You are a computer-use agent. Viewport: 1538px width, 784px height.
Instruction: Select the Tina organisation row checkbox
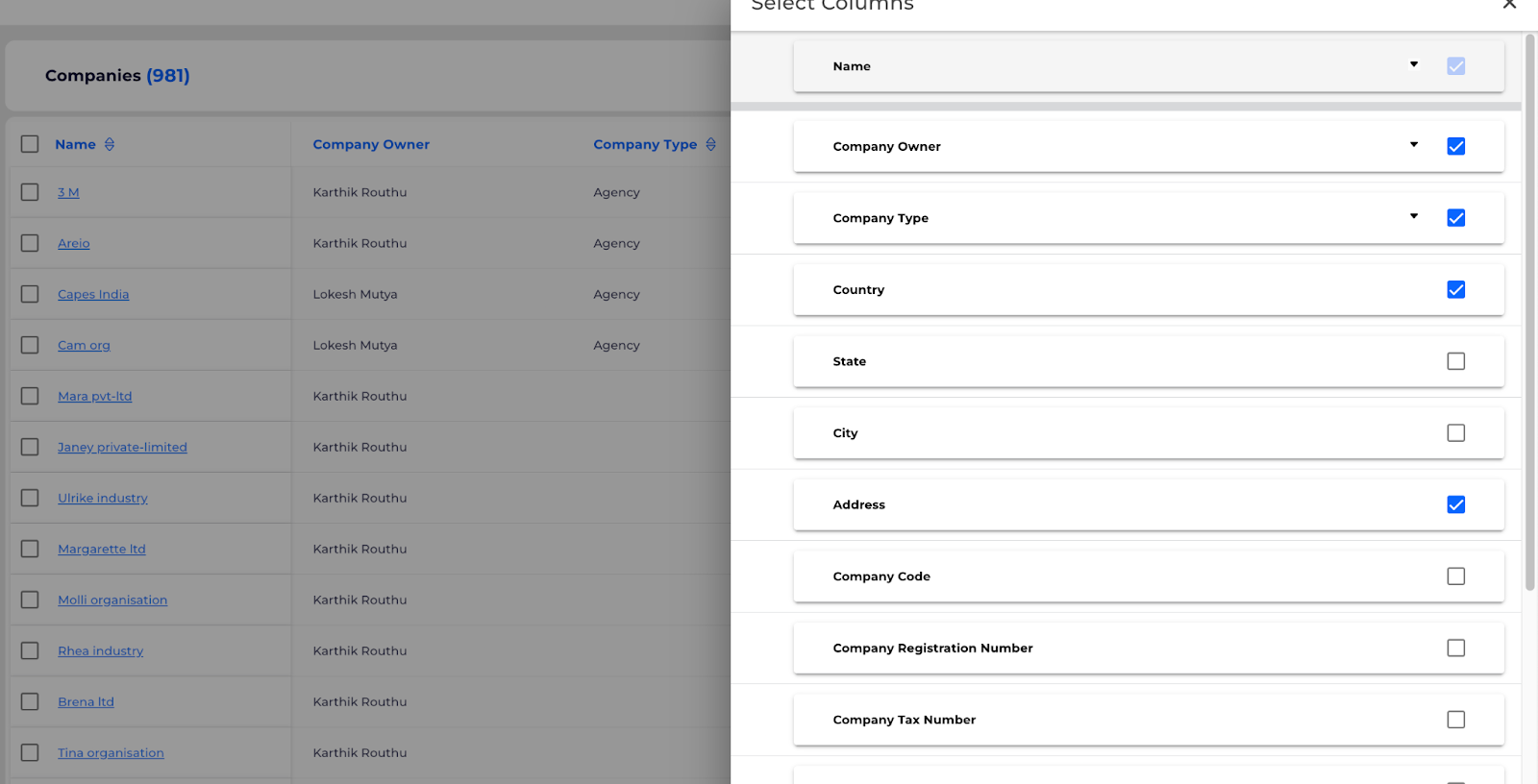click(x=30, y=752)
